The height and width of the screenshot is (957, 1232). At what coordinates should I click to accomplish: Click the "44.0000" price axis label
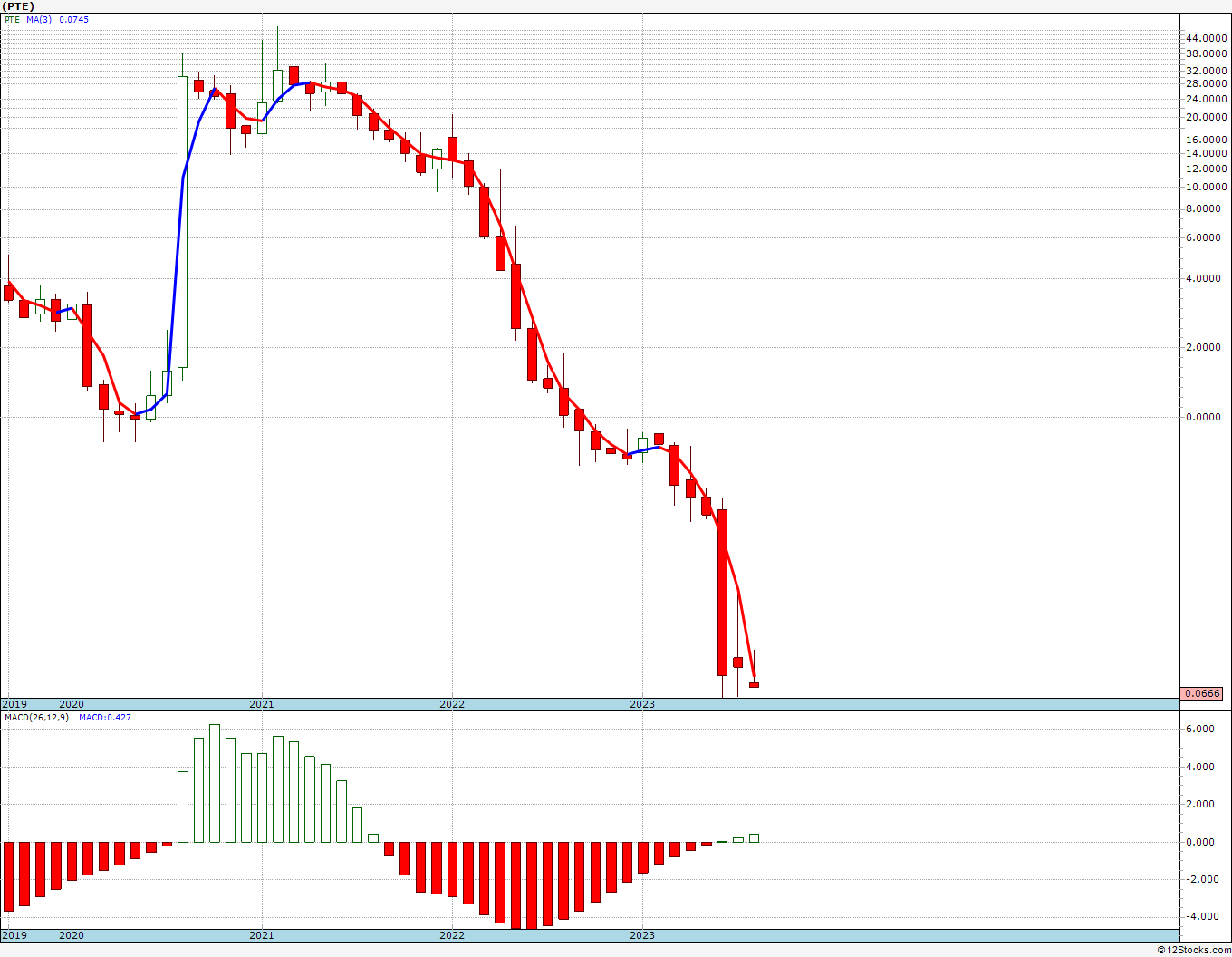coord(1206,38)
